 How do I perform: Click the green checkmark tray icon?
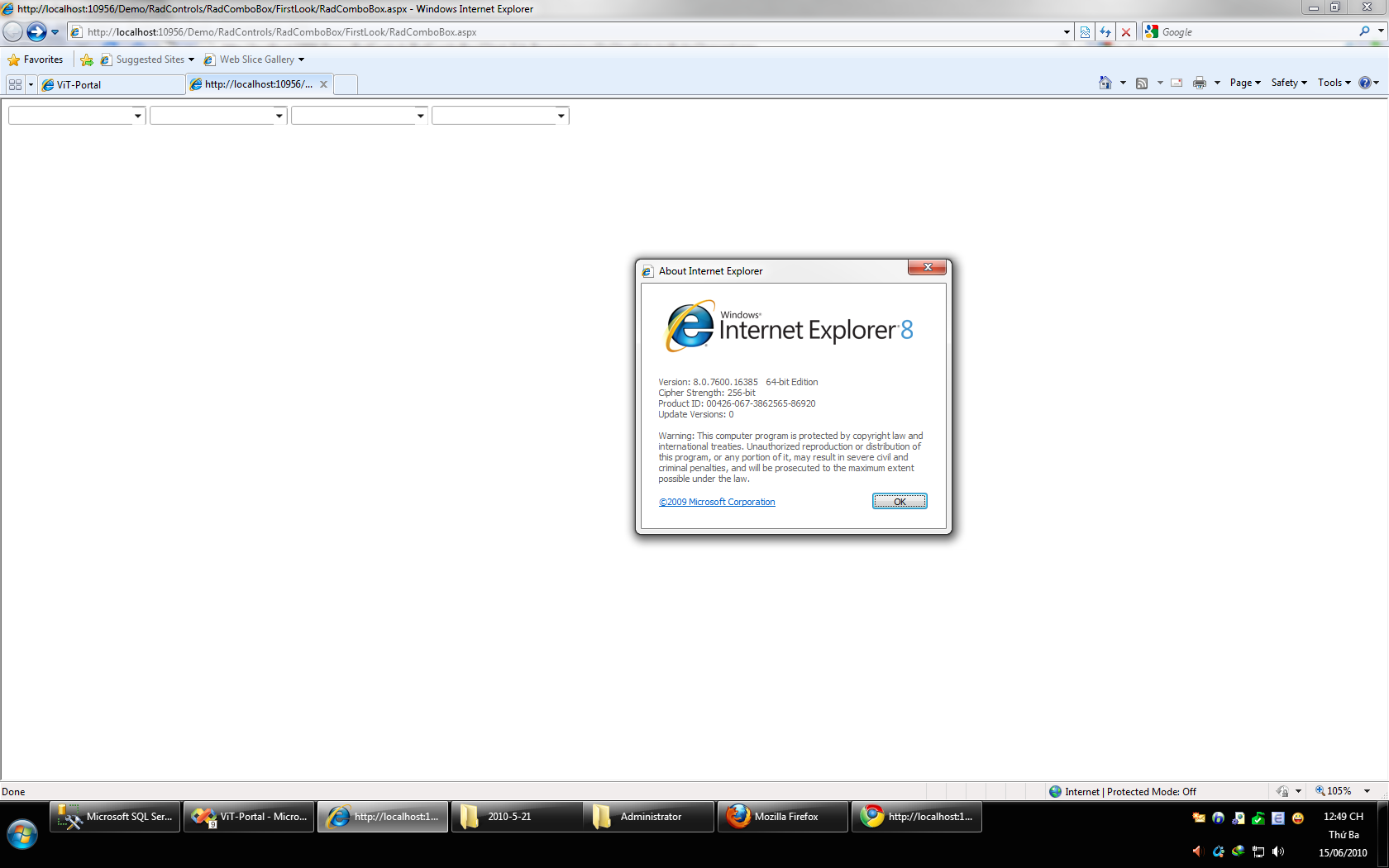1258,818
